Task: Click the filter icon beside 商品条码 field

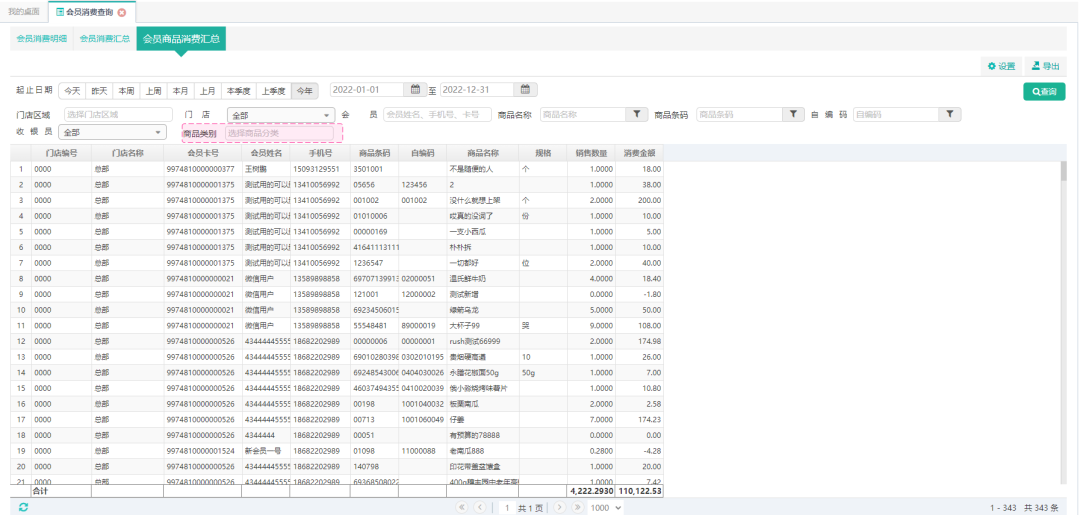Action: click(792, 115)
